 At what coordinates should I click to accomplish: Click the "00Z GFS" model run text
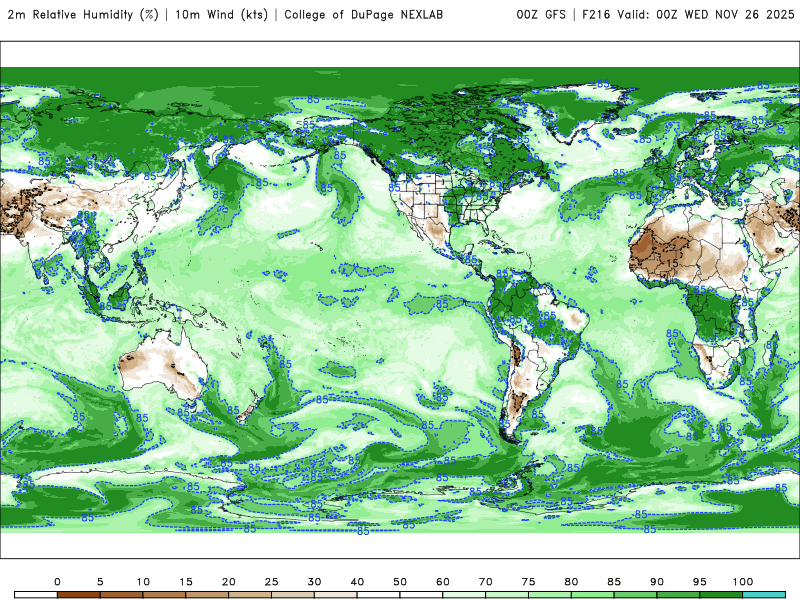coord(541,14)
